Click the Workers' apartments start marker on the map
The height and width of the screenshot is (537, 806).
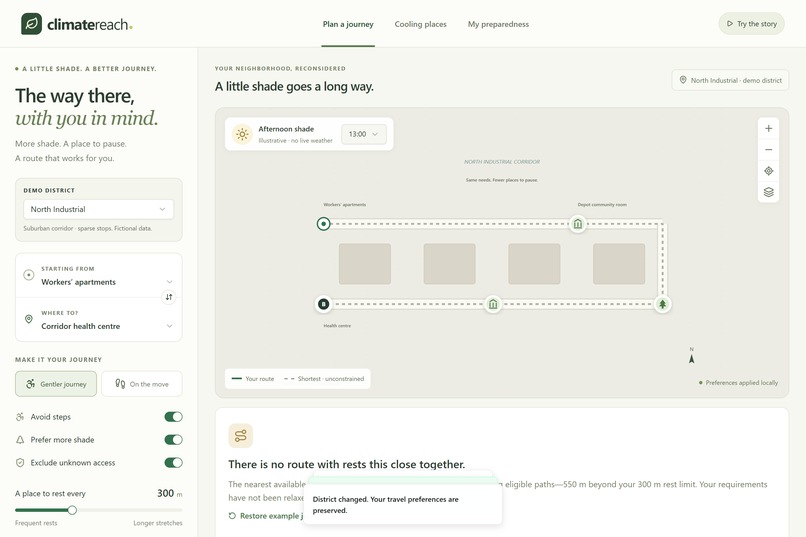[323, 224]
